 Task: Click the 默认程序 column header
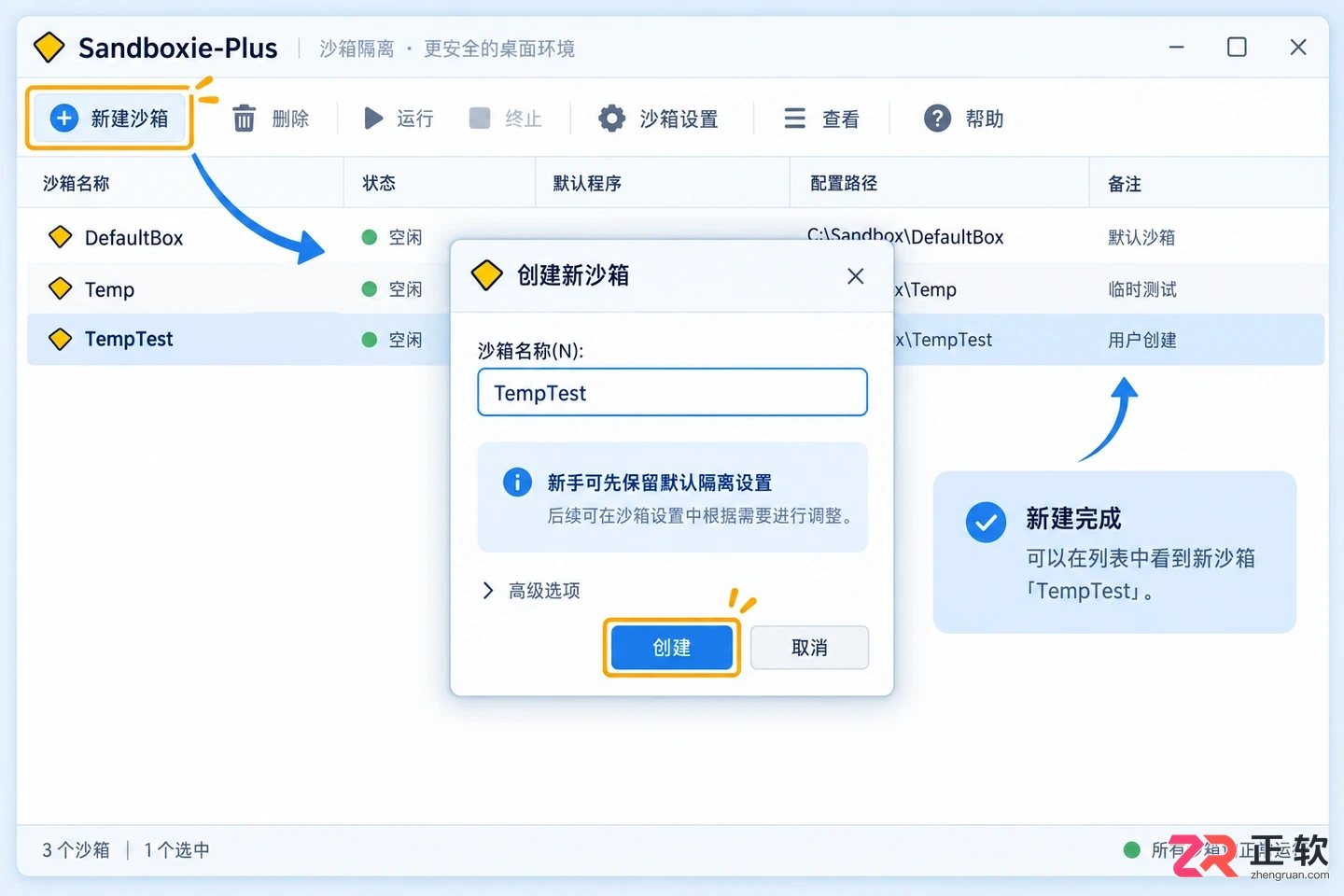(587, 183)
